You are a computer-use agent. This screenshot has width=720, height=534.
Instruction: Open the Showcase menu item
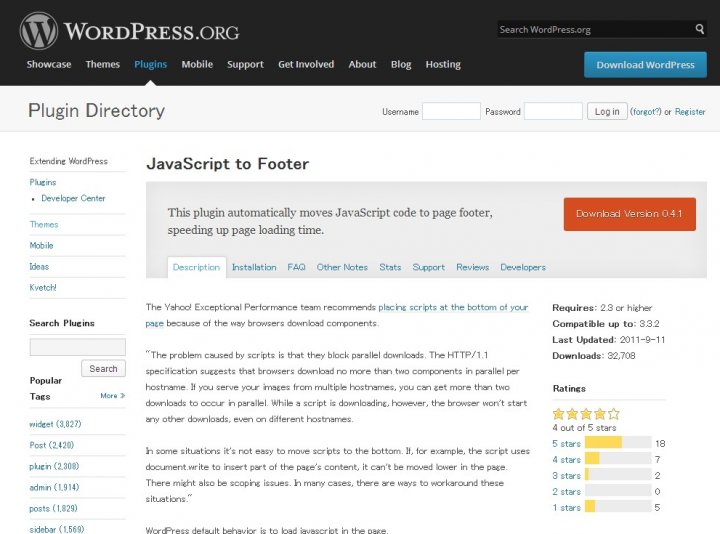[x=49, y=64]
